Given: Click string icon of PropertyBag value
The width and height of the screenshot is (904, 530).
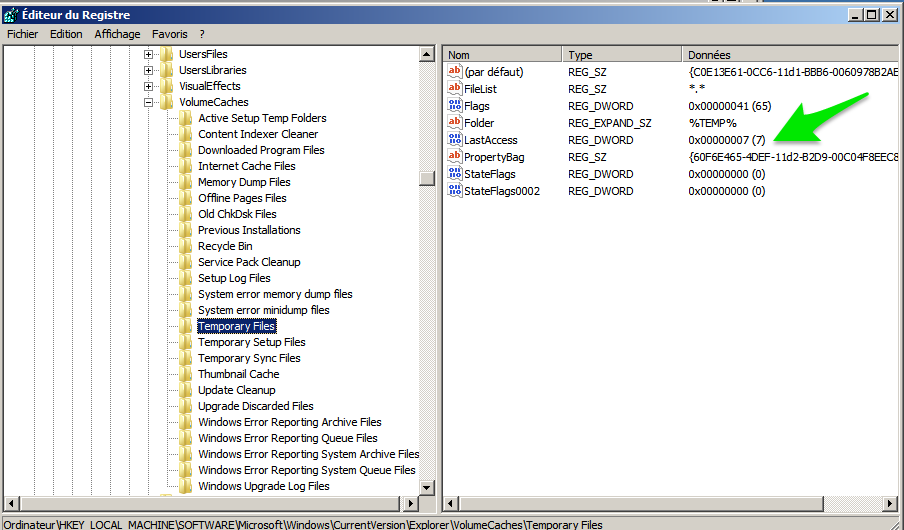Looking at the screenshot, I should [x=455, y=156].
